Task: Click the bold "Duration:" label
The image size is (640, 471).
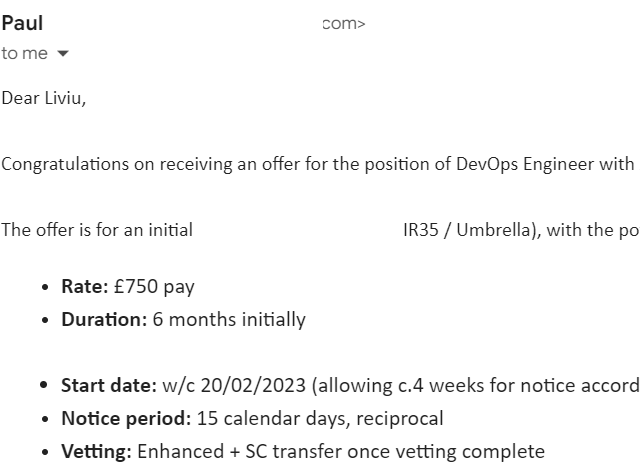Action: pos(104,320)
